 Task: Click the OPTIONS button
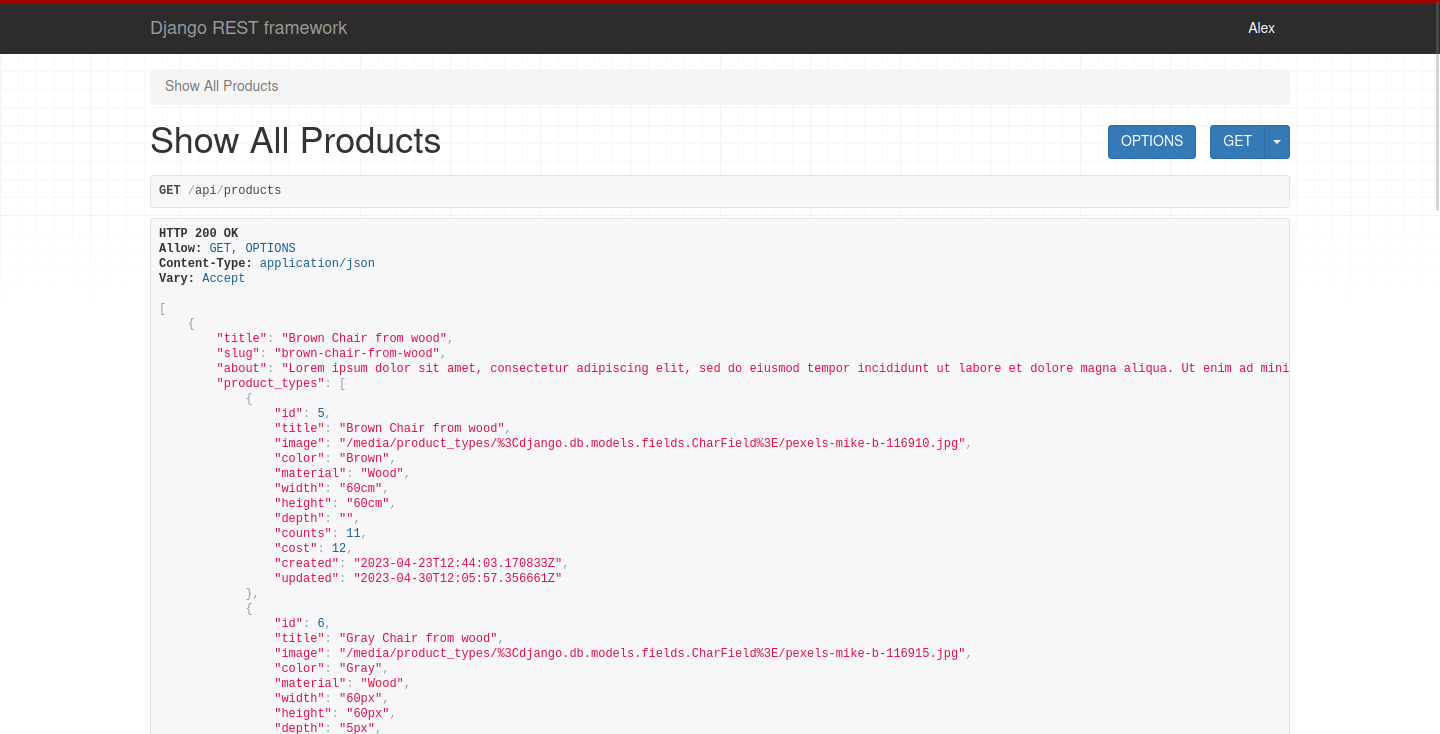point(1151,141)
